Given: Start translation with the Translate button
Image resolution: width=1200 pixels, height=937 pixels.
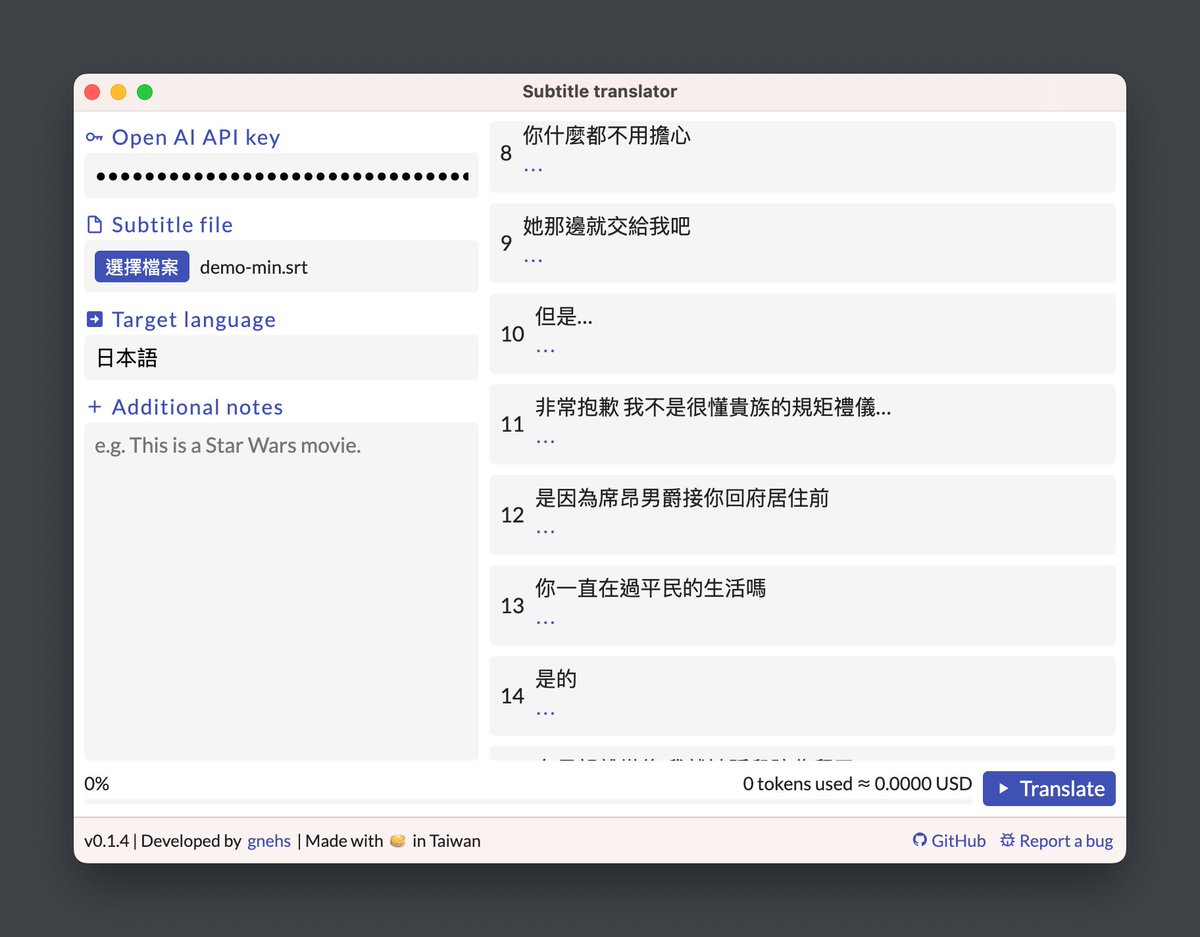Looking at the screenshot, I should [1049, 789].
